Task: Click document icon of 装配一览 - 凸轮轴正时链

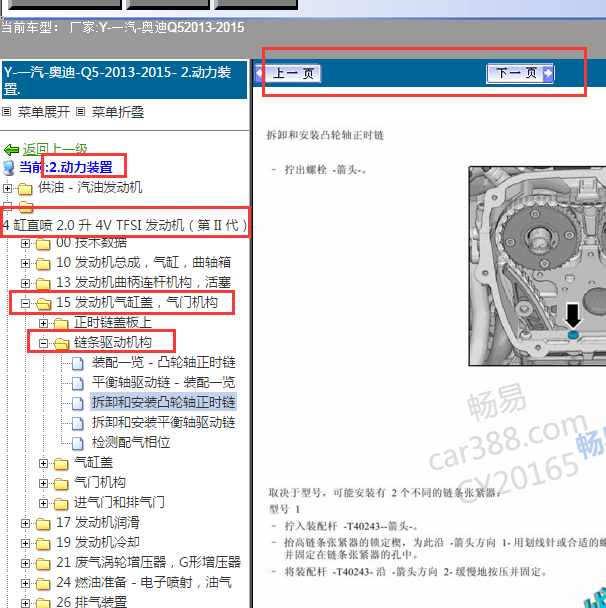Action: click(x=78, y=363)
